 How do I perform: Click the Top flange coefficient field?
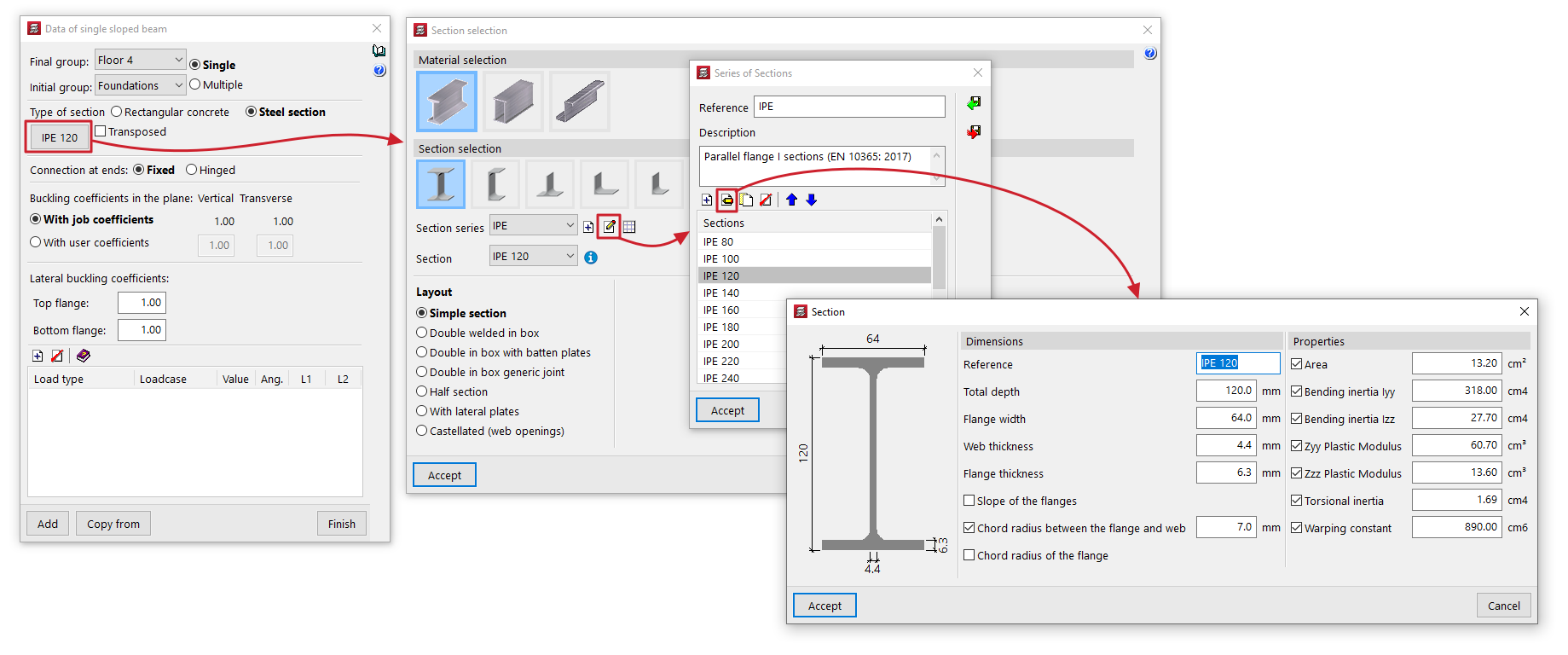click(x=142, y=303)
